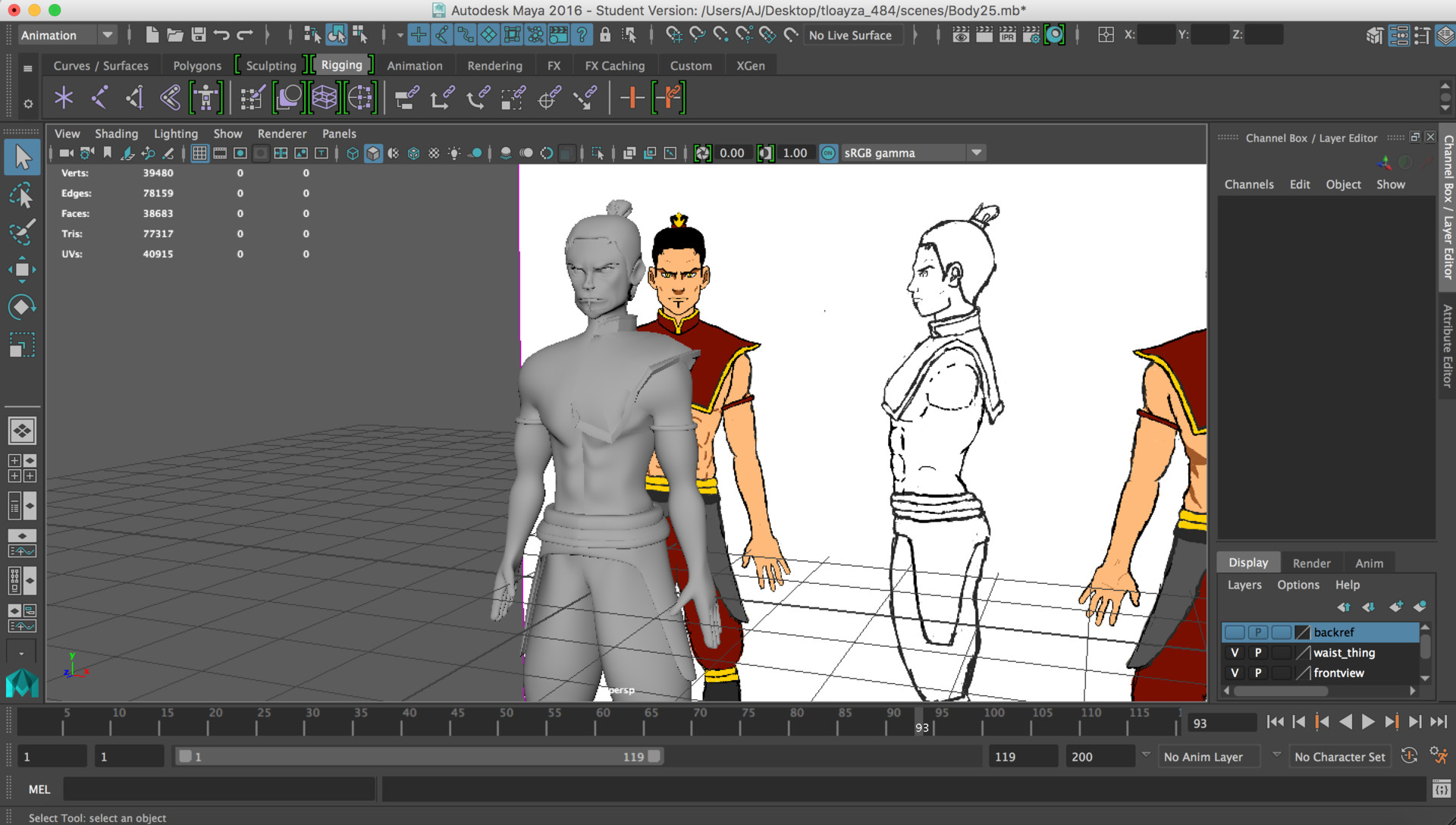1456x825 pixels.
Task: Open the viewport Lighting menu
Action: [175, 133]
